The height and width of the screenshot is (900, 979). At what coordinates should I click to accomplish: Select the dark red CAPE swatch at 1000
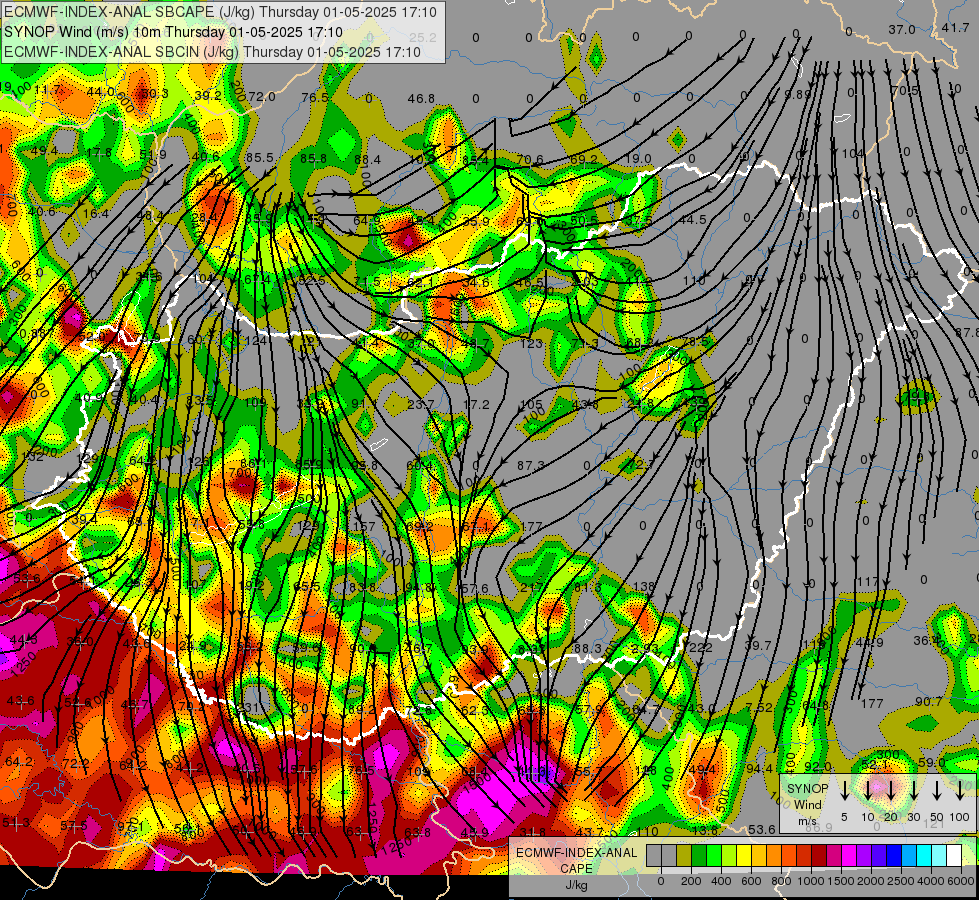(x=819, y=855)
